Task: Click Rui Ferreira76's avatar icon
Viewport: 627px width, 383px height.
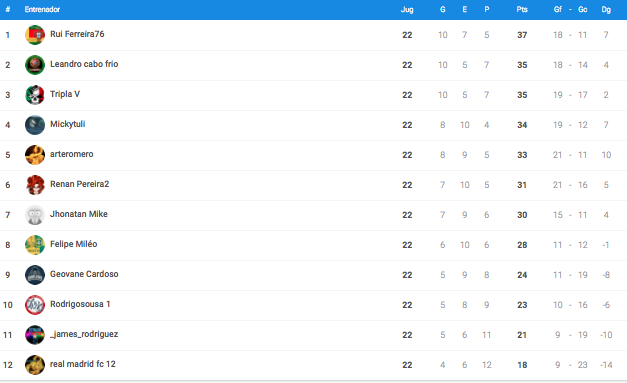Action: pos(35,35)
